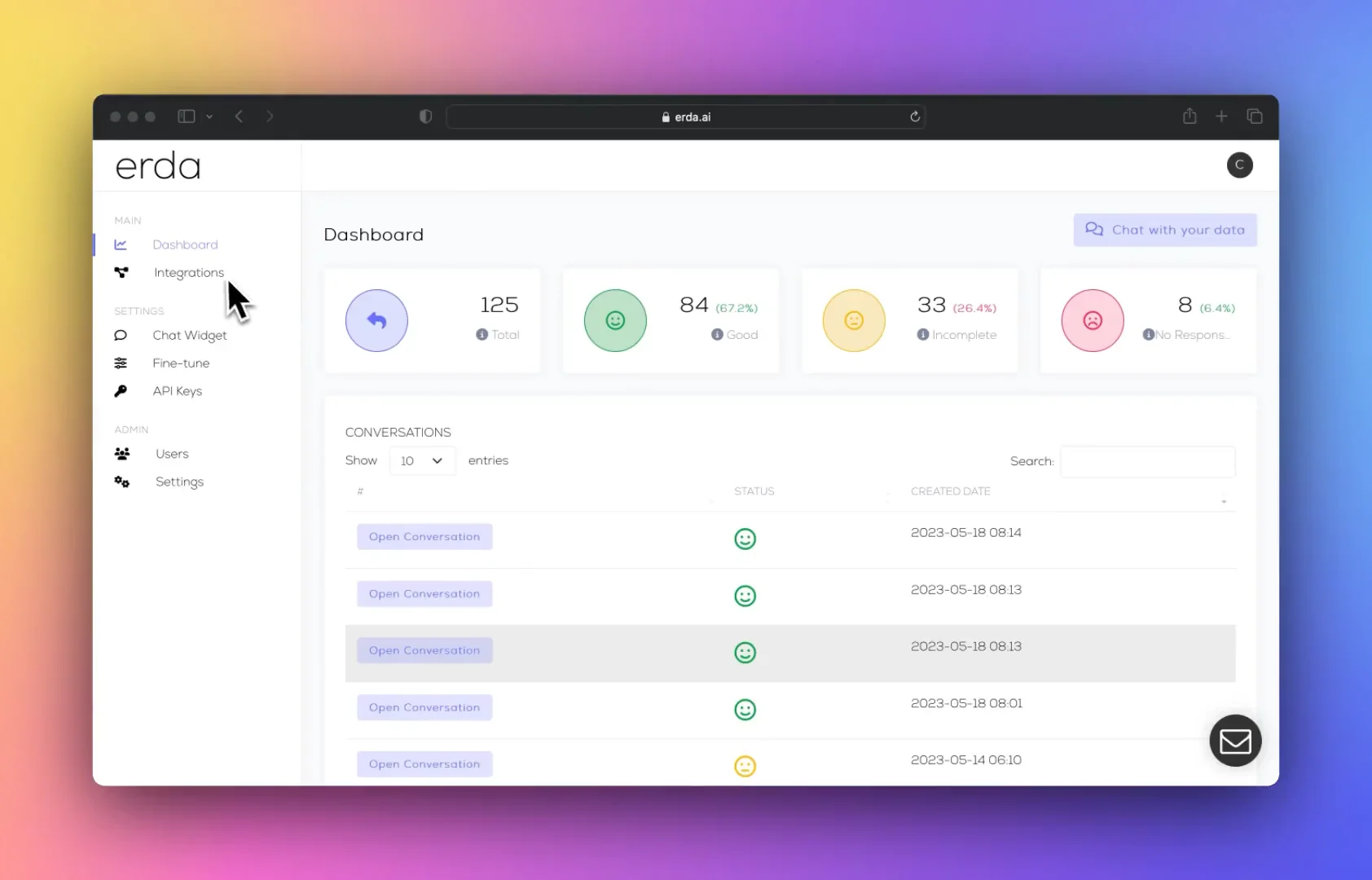
Task: Click inside the Search field
Action: click(1147, 461)
